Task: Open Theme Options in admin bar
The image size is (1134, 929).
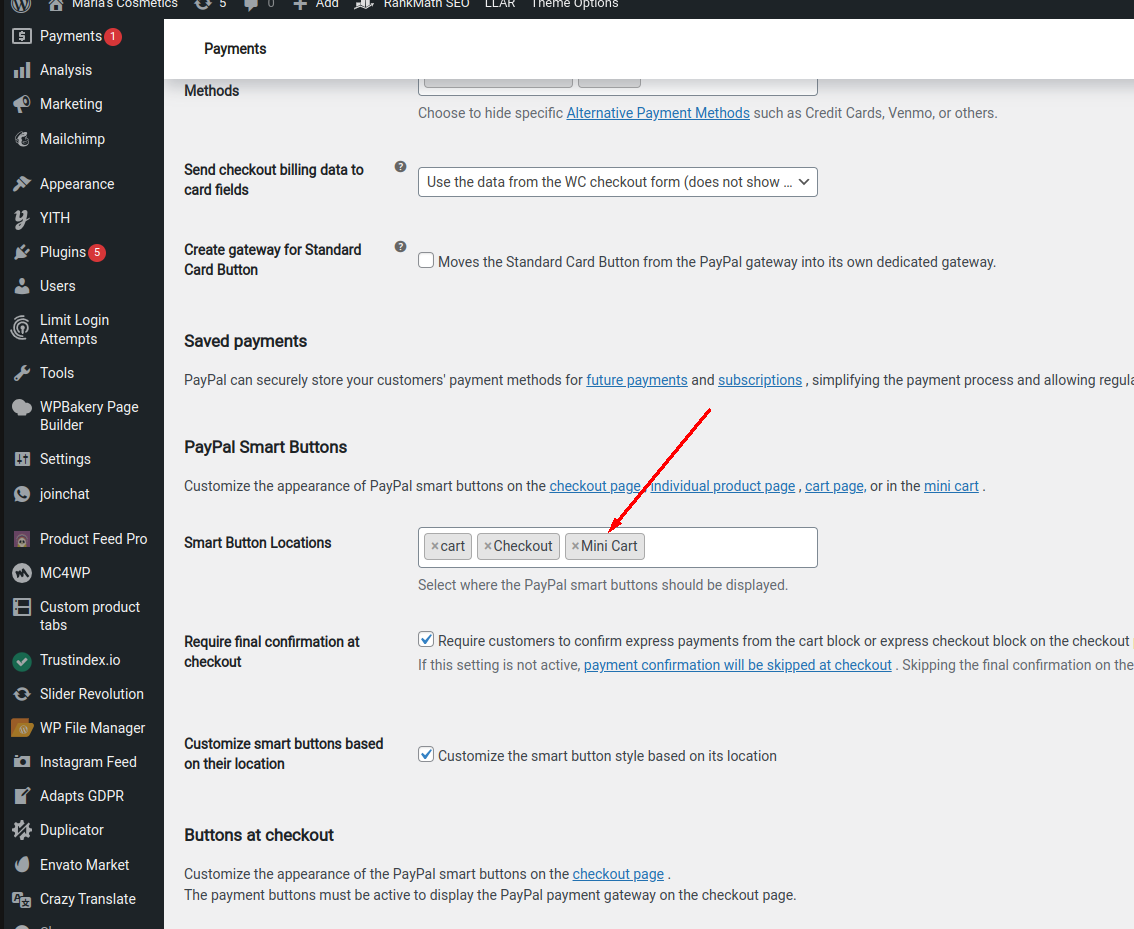Action: (575, 4)
